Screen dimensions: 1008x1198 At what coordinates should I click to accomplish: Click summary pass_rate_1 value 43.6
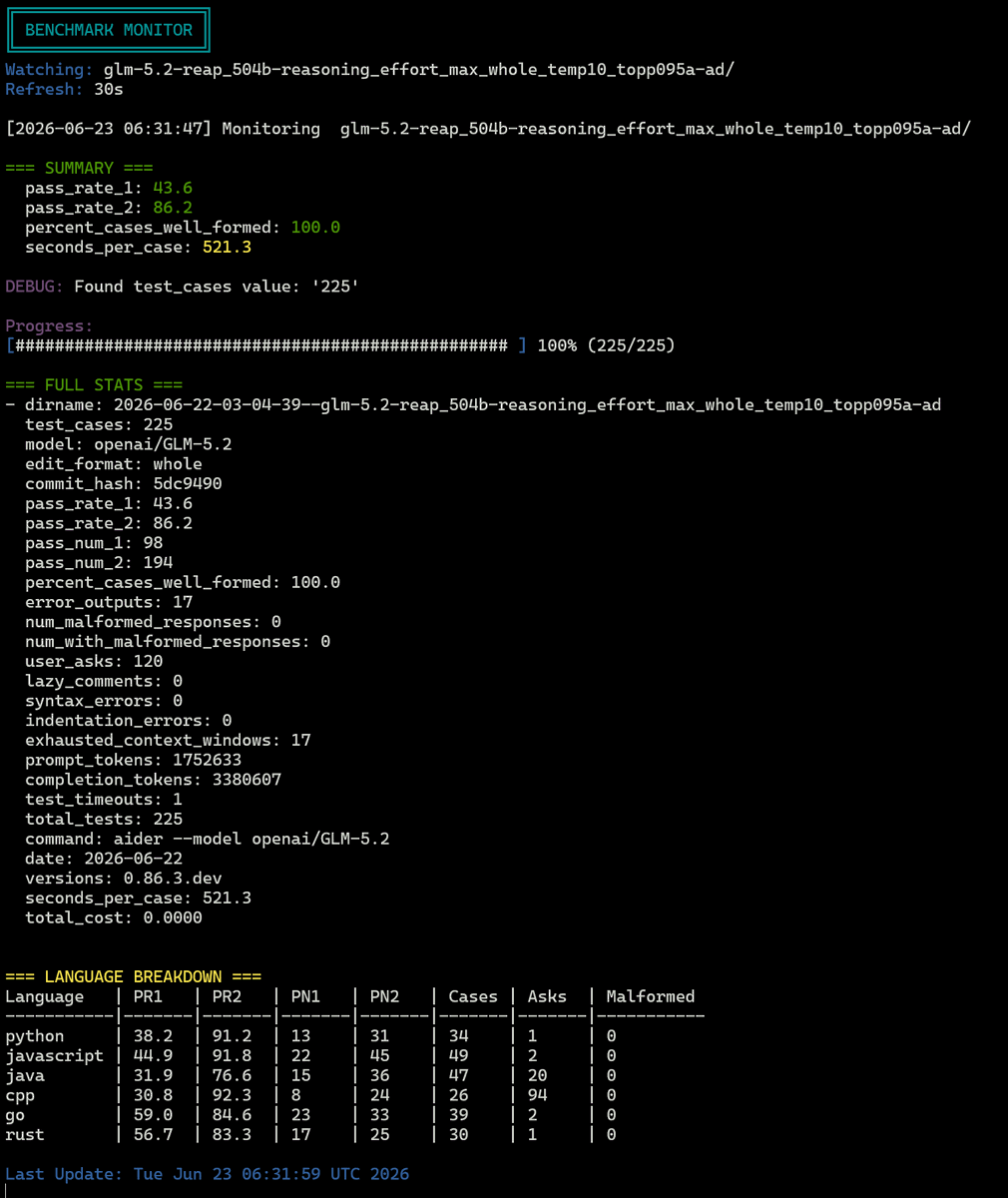(x=173, y=188)
